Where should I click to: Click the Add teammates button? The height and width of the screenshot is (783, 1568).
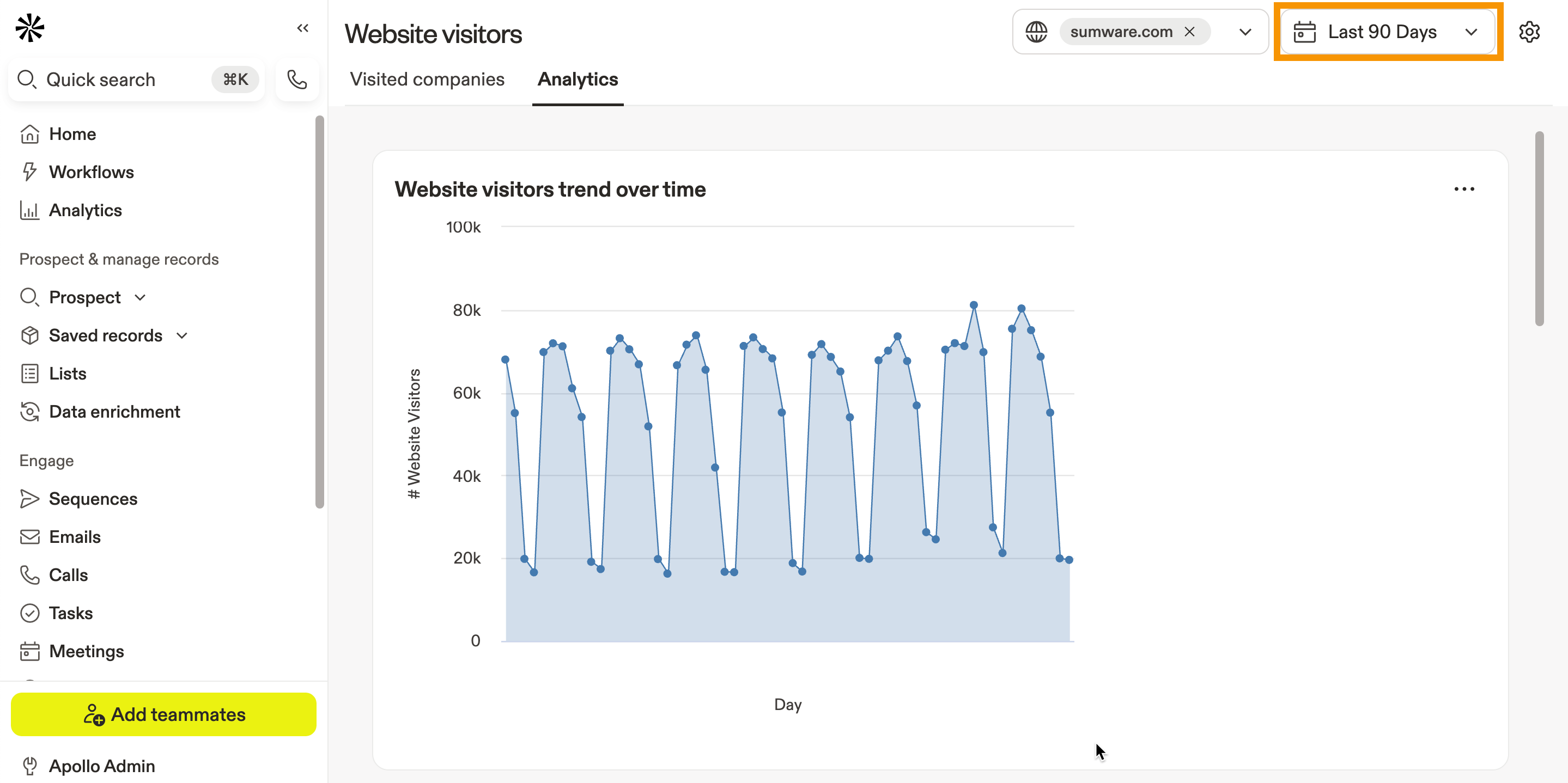click(163, 714)
